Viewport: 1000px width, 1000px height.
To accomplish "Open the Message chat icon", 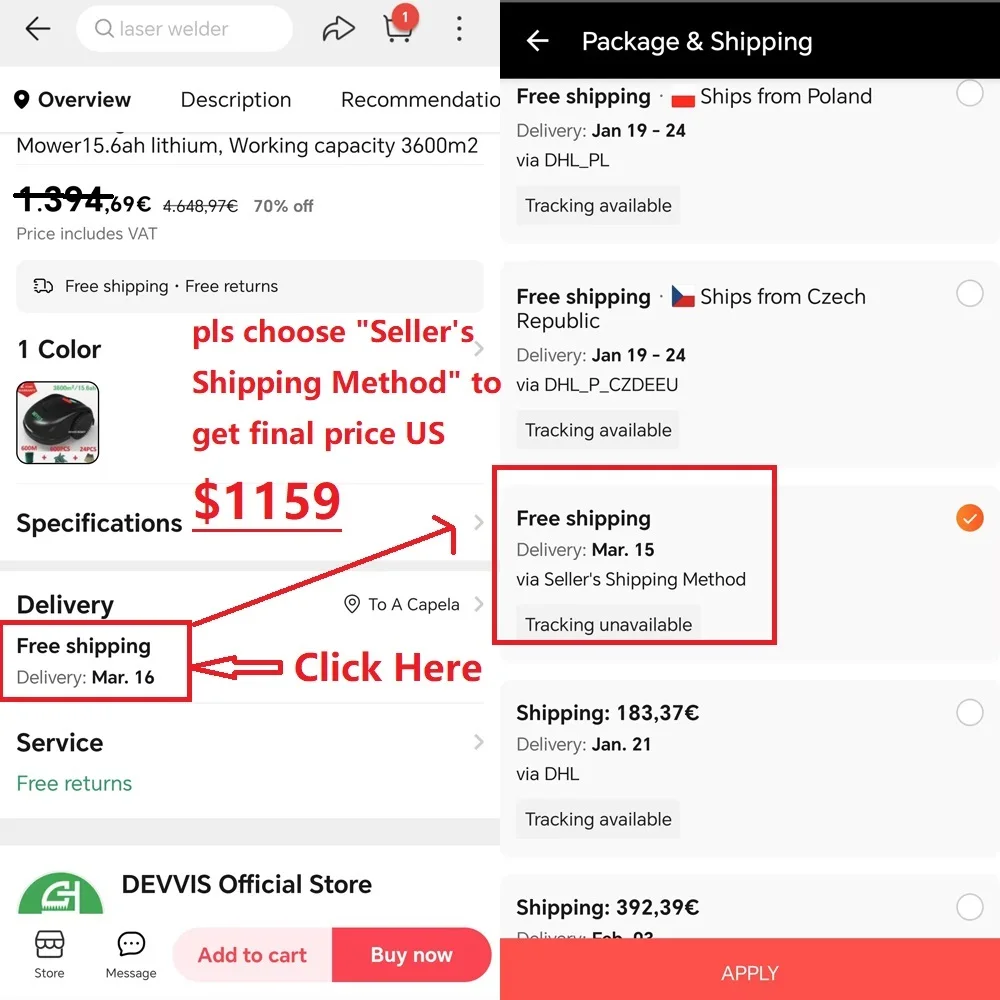I will coord(131,954).
